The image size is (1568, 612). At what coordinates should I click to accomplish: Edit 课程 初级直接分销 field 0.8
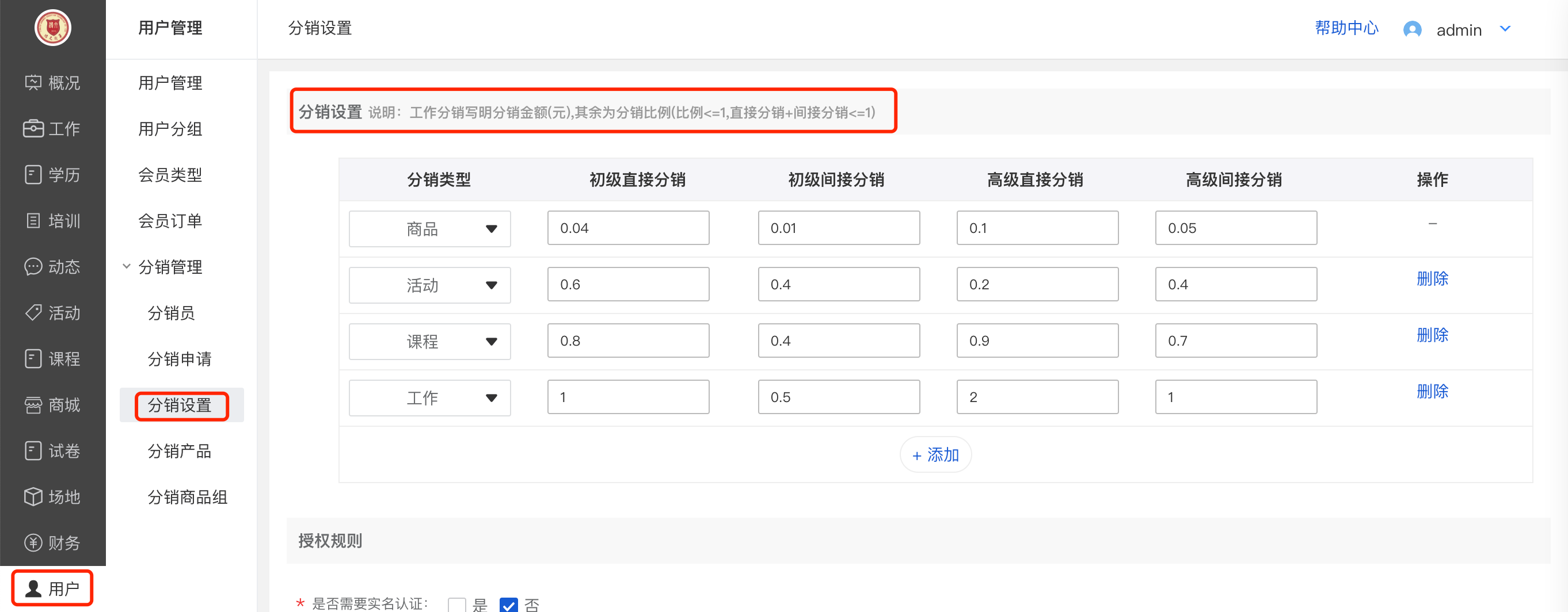point(628,340)
